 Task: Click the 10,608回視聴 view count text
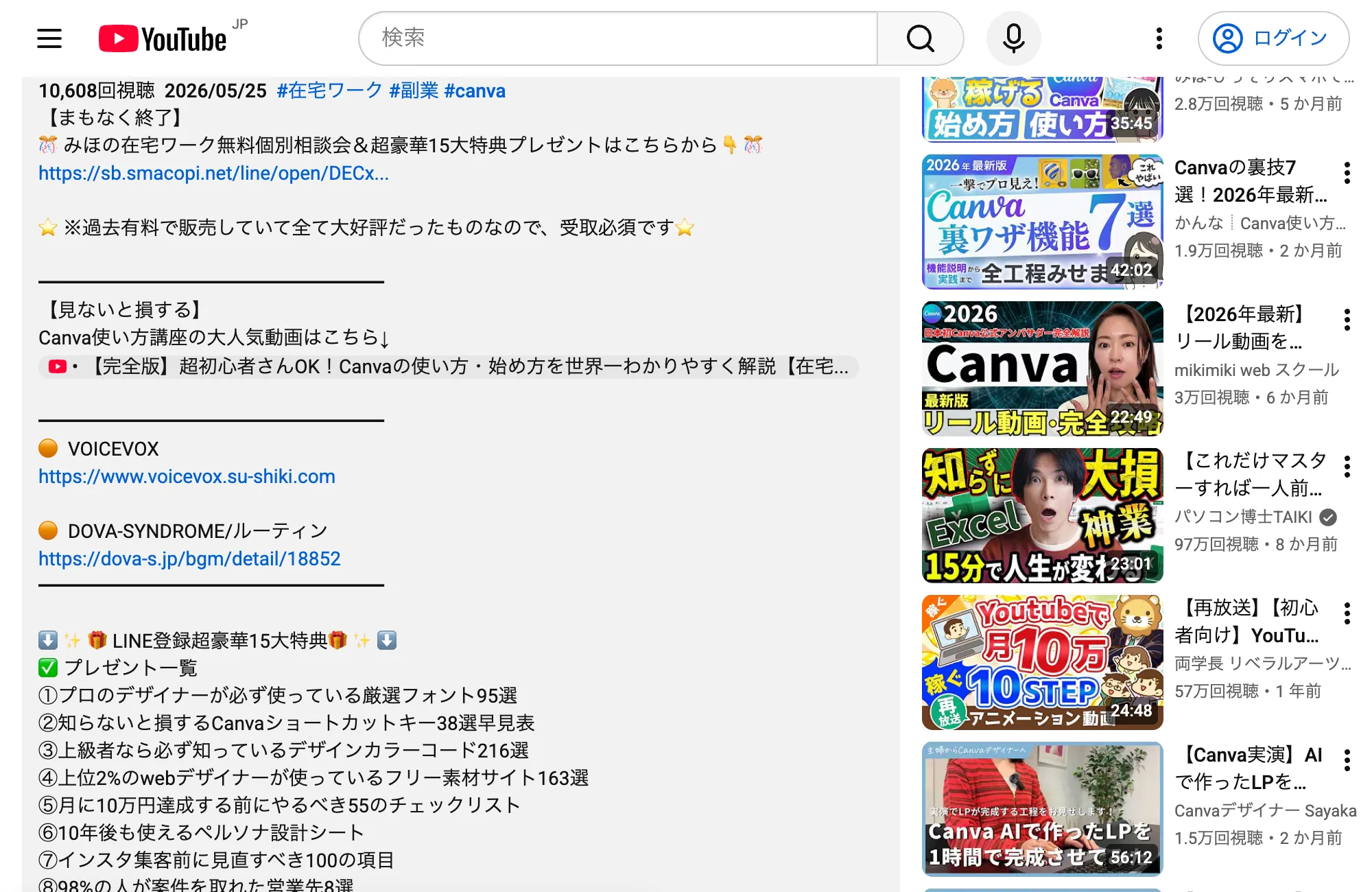point(97,91)
